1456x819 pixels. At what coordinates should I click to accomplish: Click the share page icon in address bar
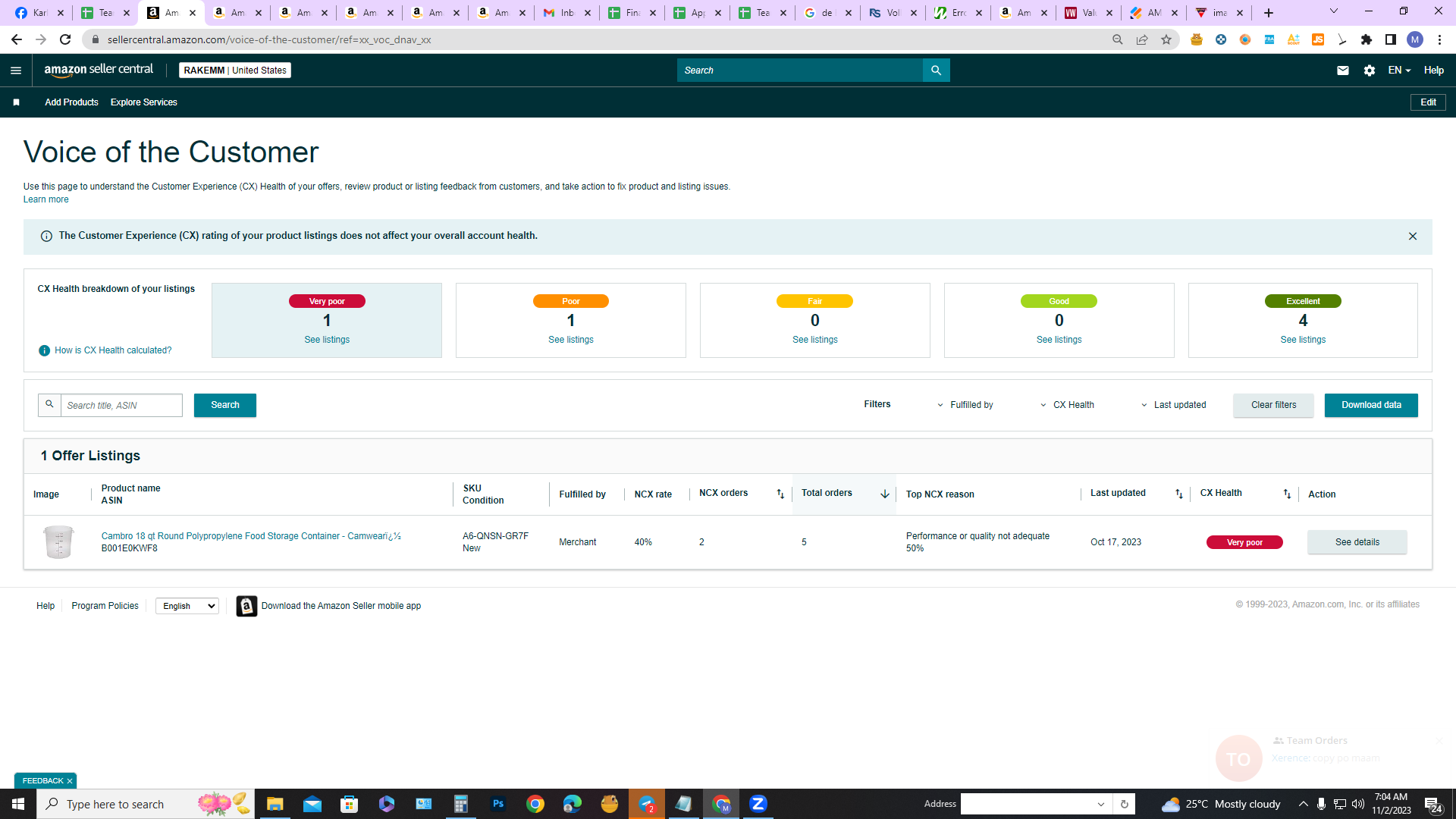[1142, 39]
